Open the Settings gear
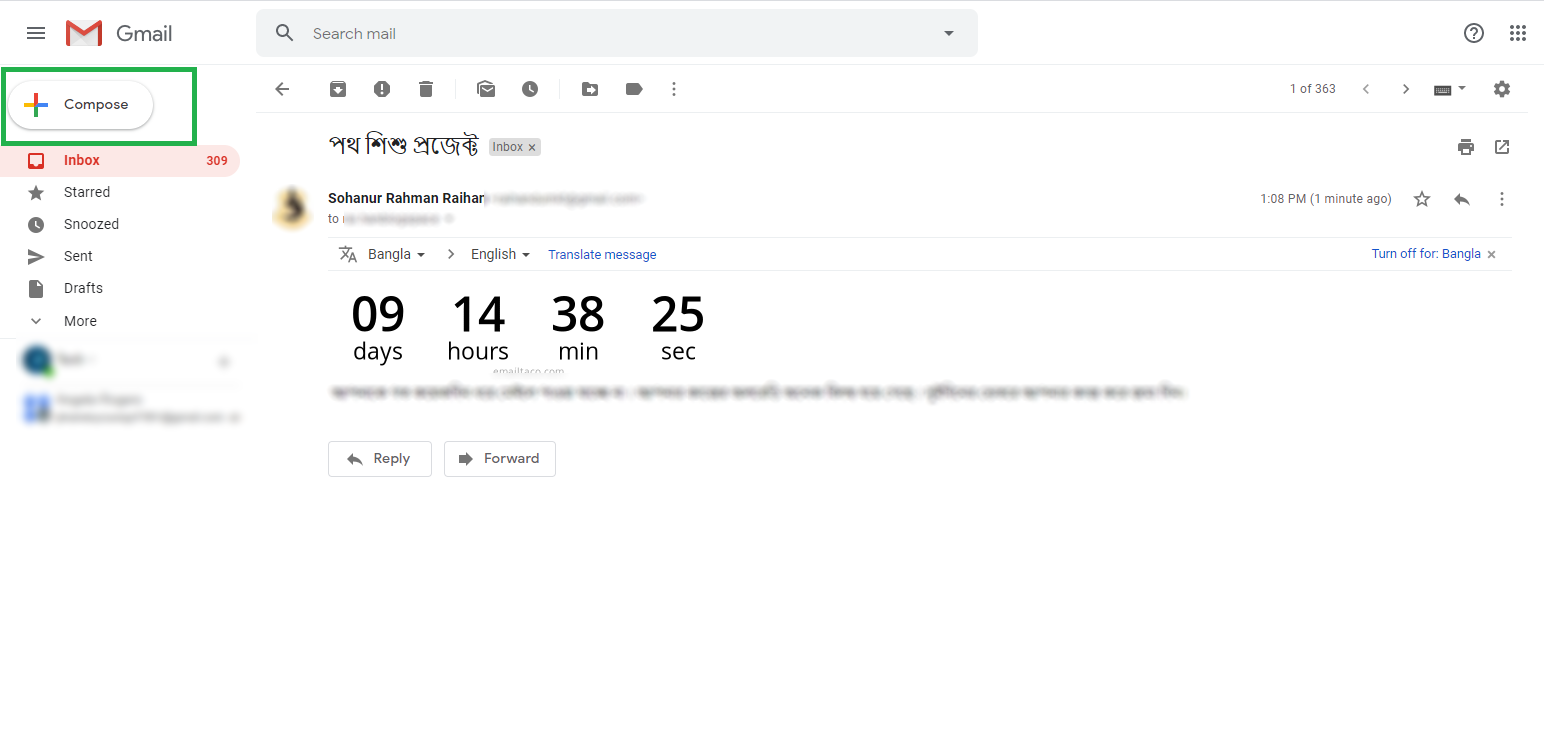Image resolution: width=1544 pixels, height=754 pixels. (x=1502, y=89)
